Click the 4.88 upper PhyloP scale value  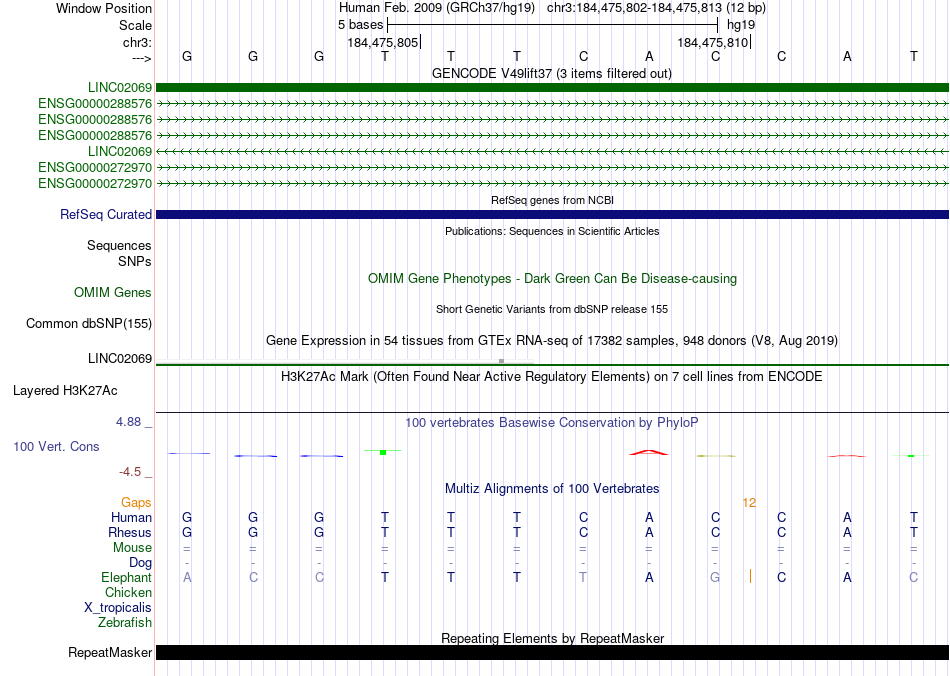(128, 422)
